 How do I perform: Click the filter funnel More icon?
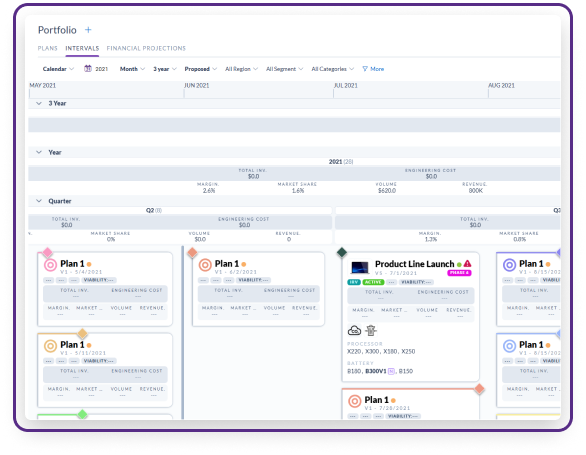(365, 69)
